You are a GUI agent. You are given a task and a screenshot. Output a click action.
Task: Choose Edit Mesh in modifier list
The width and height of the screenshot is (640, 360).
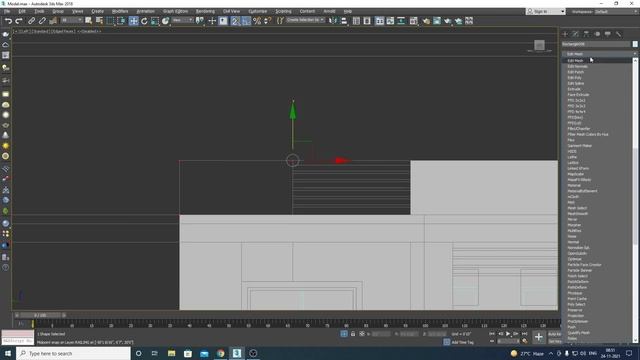(x=598, y=60)
